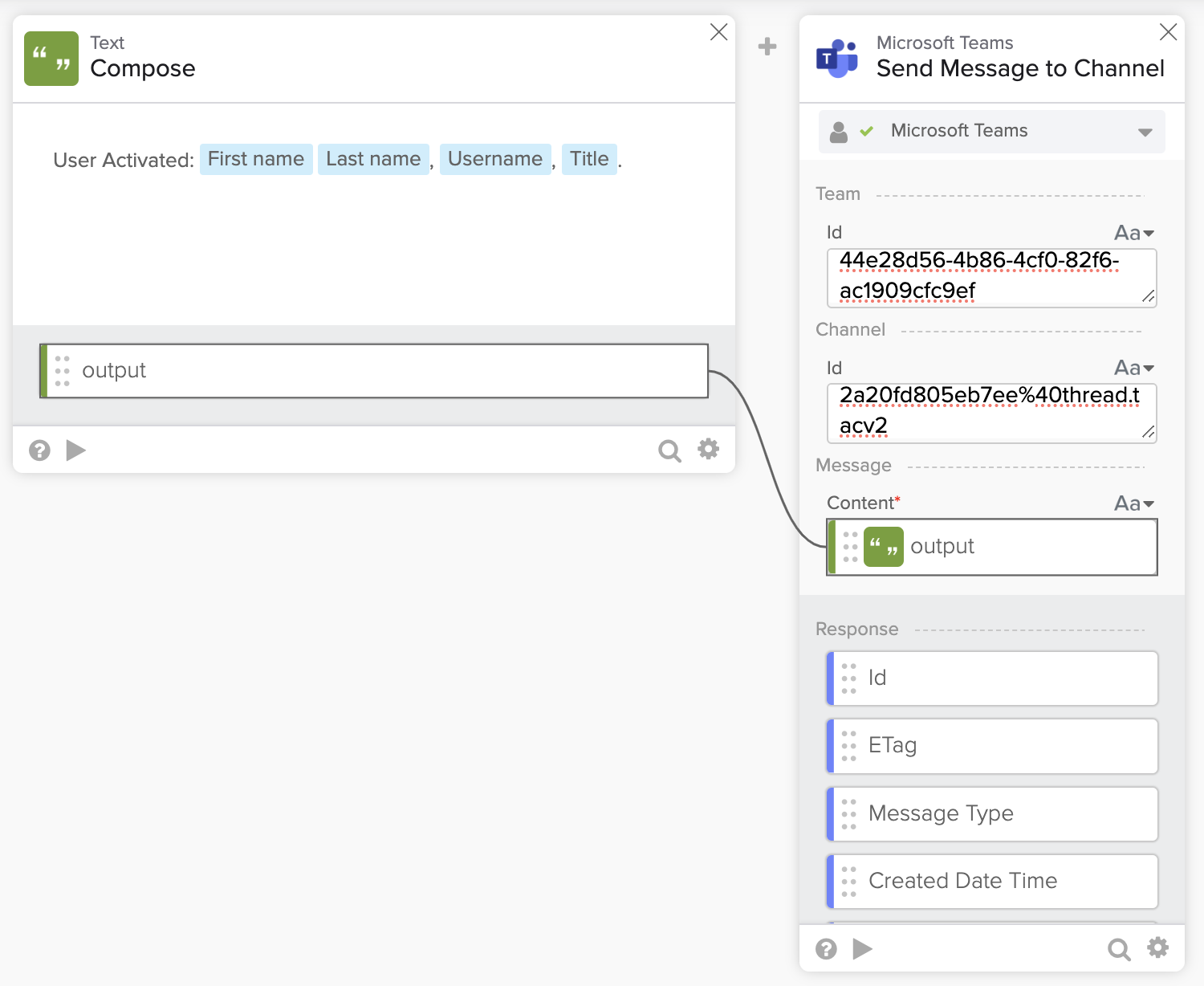Open the Channel Id type dropdown
The width and height of the screenshot is (1204, 986).
(x=1134, y=368)
